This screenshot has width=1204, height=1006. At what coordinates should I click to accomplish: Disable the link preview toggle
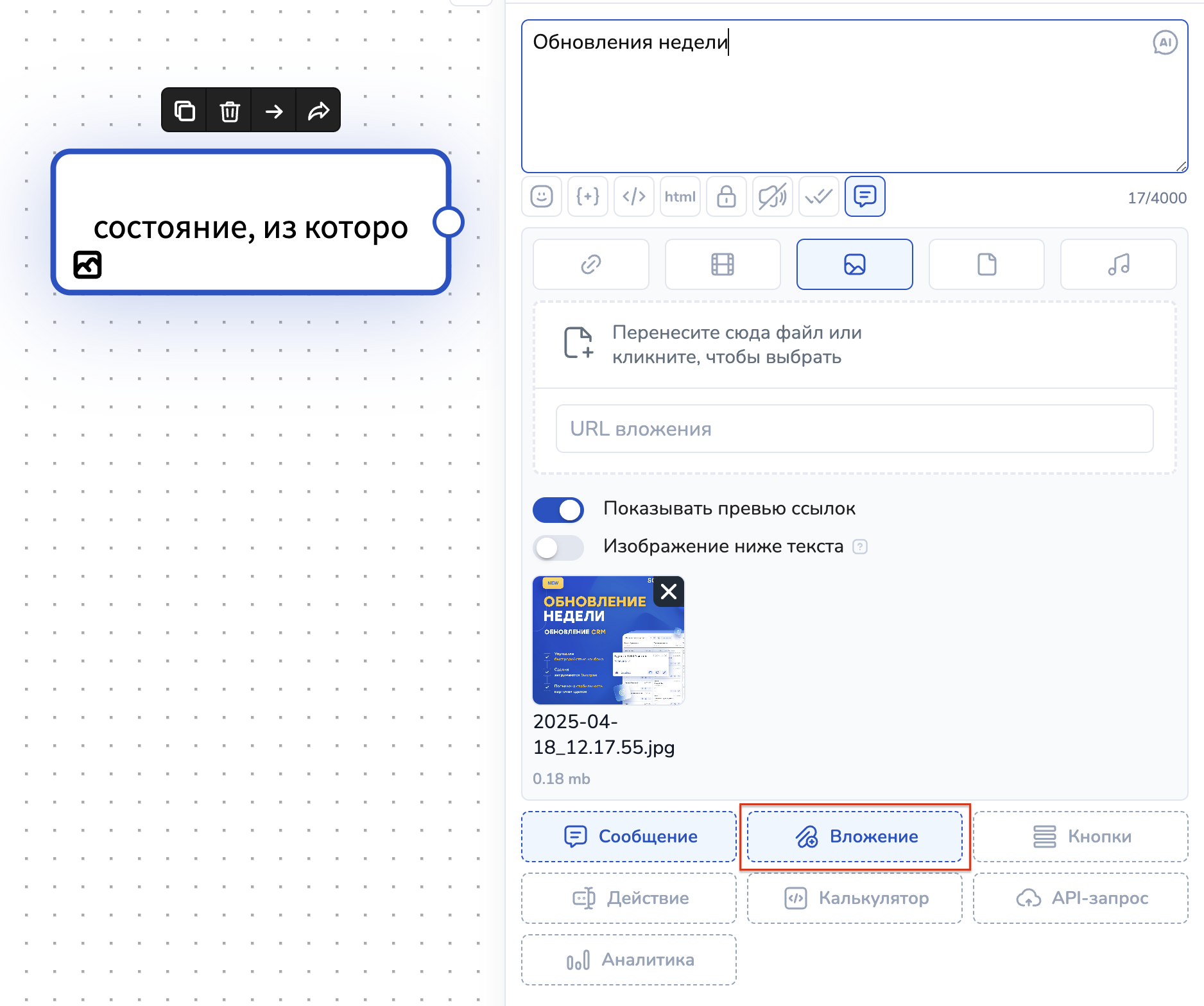[x=558, y=510]
